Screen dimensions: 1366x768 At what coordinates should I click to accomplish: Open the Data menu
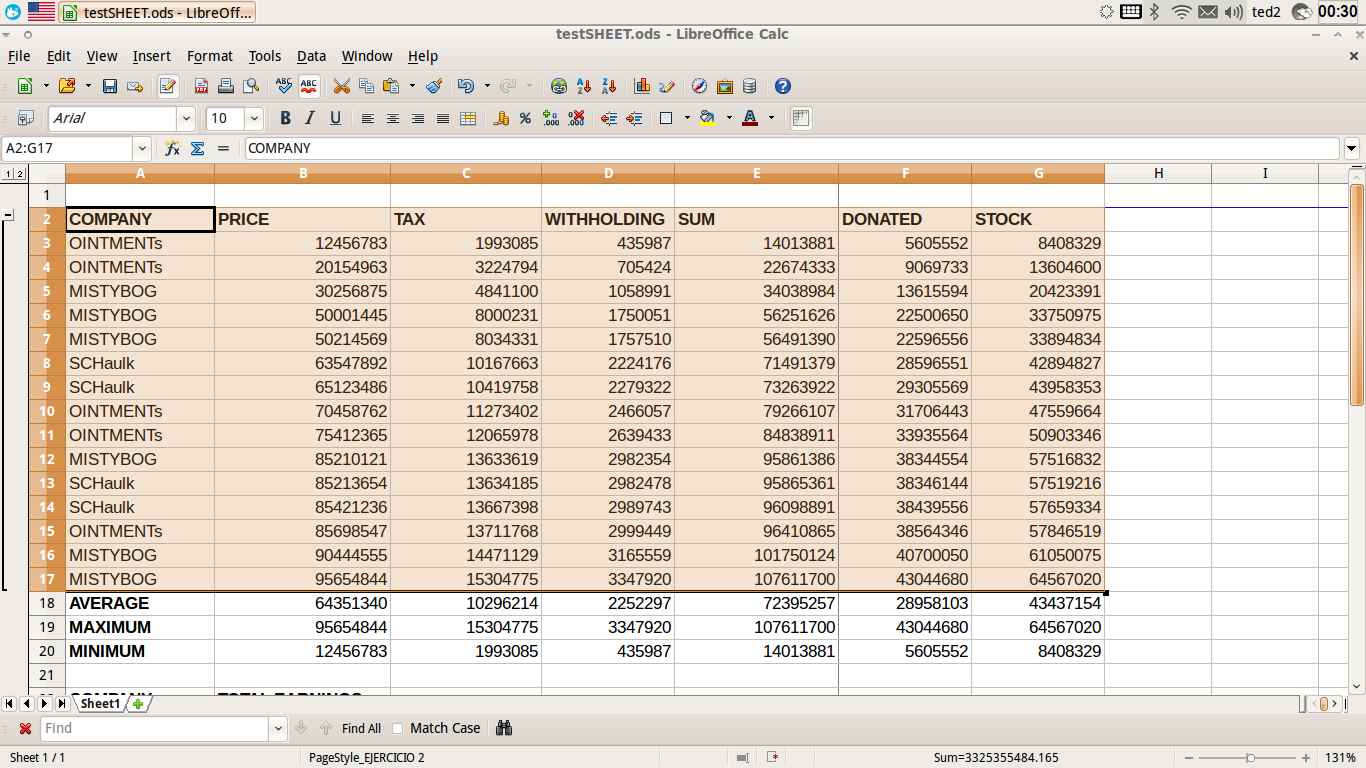pos(311,56)
